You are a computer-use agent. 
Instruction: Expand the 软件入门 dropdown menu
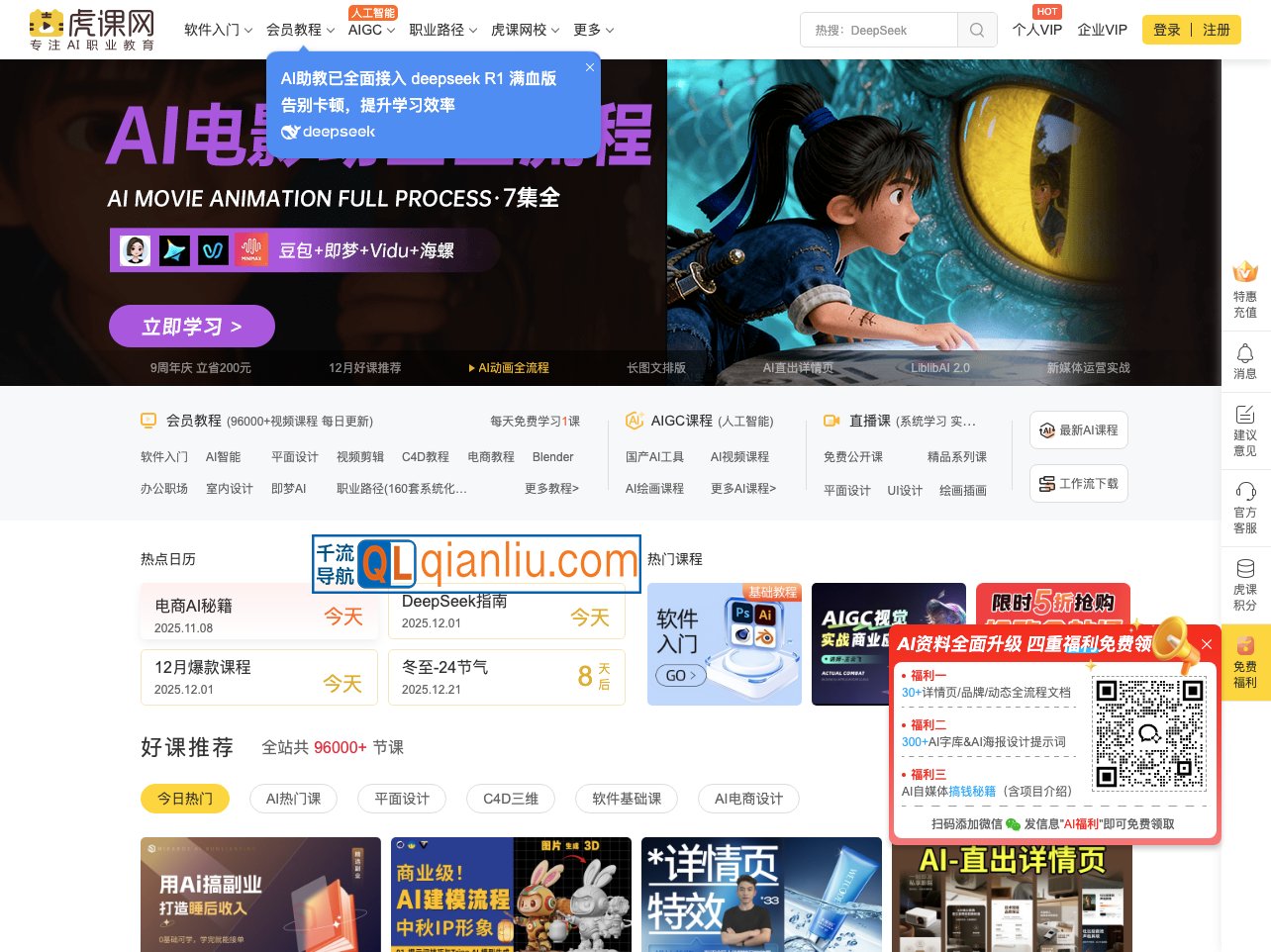[x=218, y=30]
